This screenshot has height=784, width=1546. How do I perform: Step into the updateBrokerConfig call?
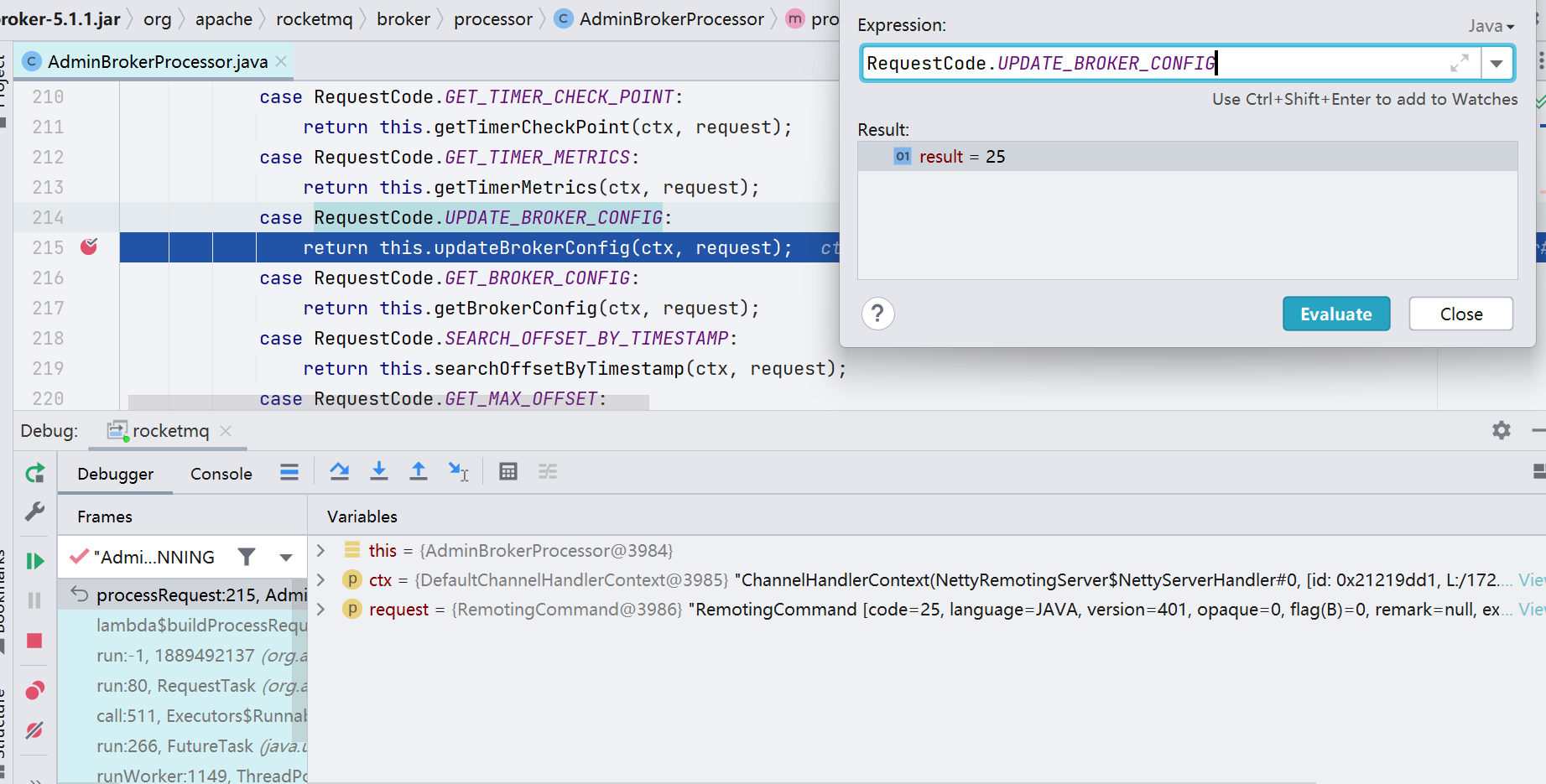[x=379, y=471]
